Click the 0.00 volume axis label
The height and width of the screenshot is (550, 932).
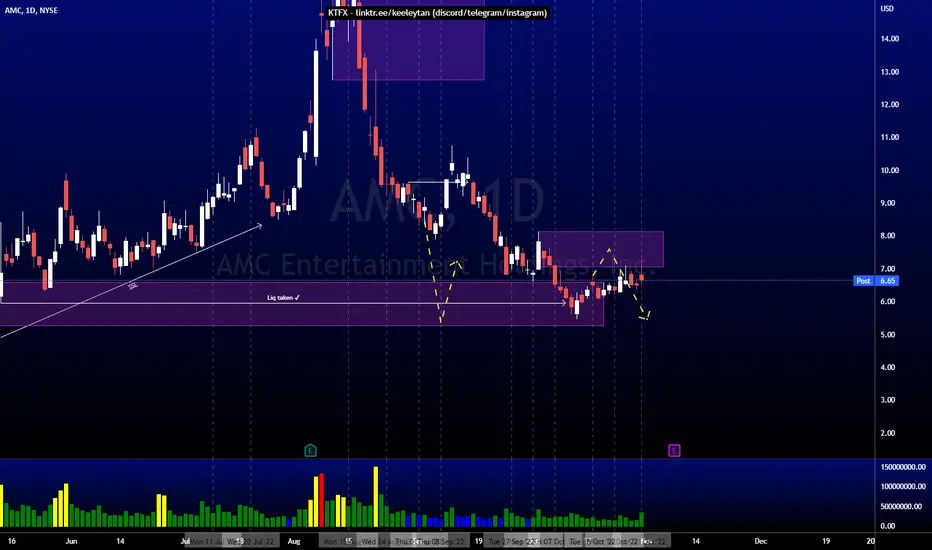[888, 526]
